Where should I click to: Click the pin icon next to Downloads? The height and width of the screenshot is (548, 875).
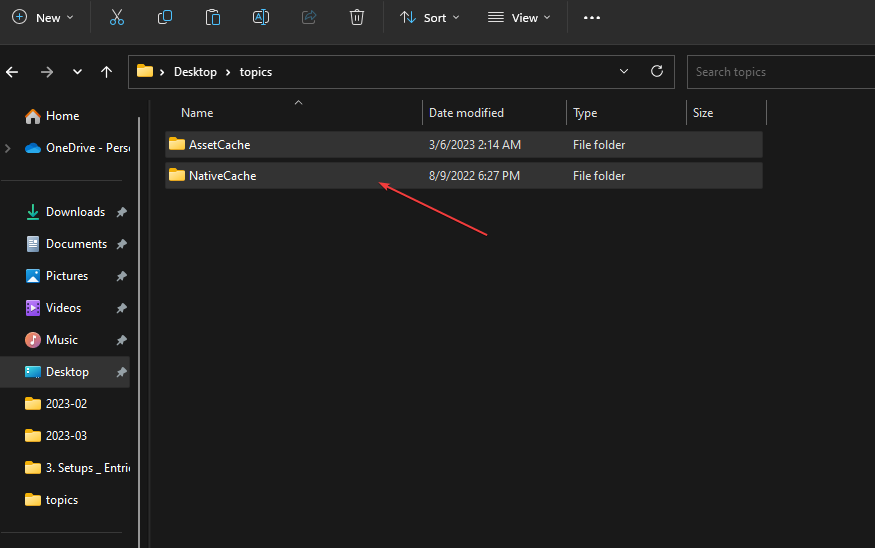(x=121, y=212)
